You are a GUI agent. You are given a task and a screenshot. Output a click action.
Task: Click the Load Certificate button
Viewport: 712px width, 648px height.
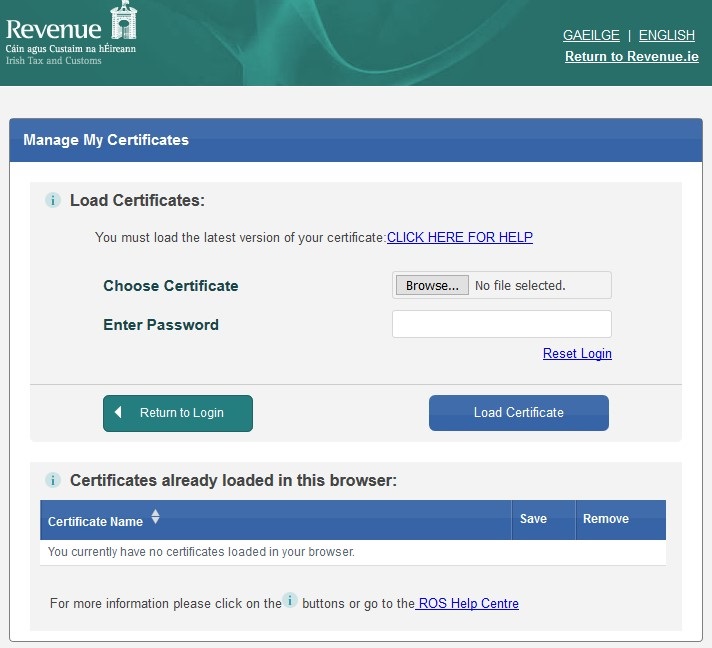519,413
